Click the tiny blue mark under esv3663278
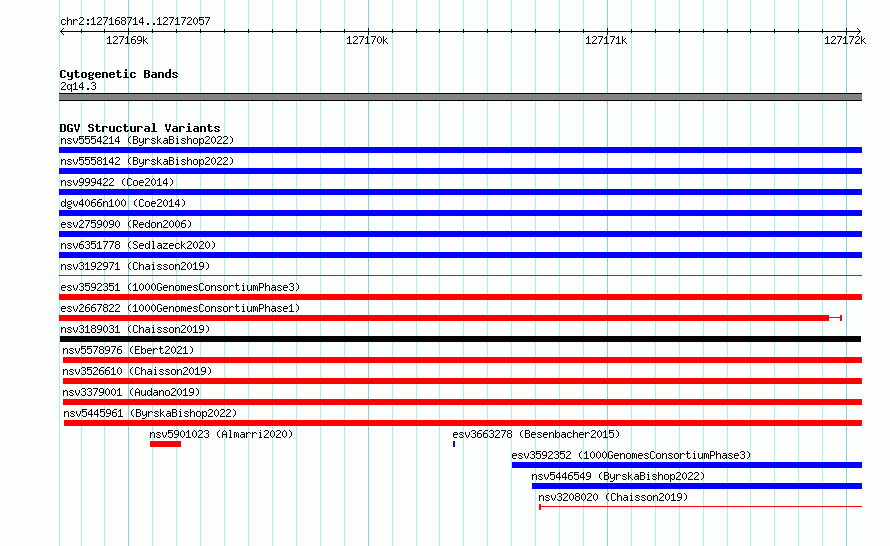Viewport: 890px width, 546px height. coord(454,444)
